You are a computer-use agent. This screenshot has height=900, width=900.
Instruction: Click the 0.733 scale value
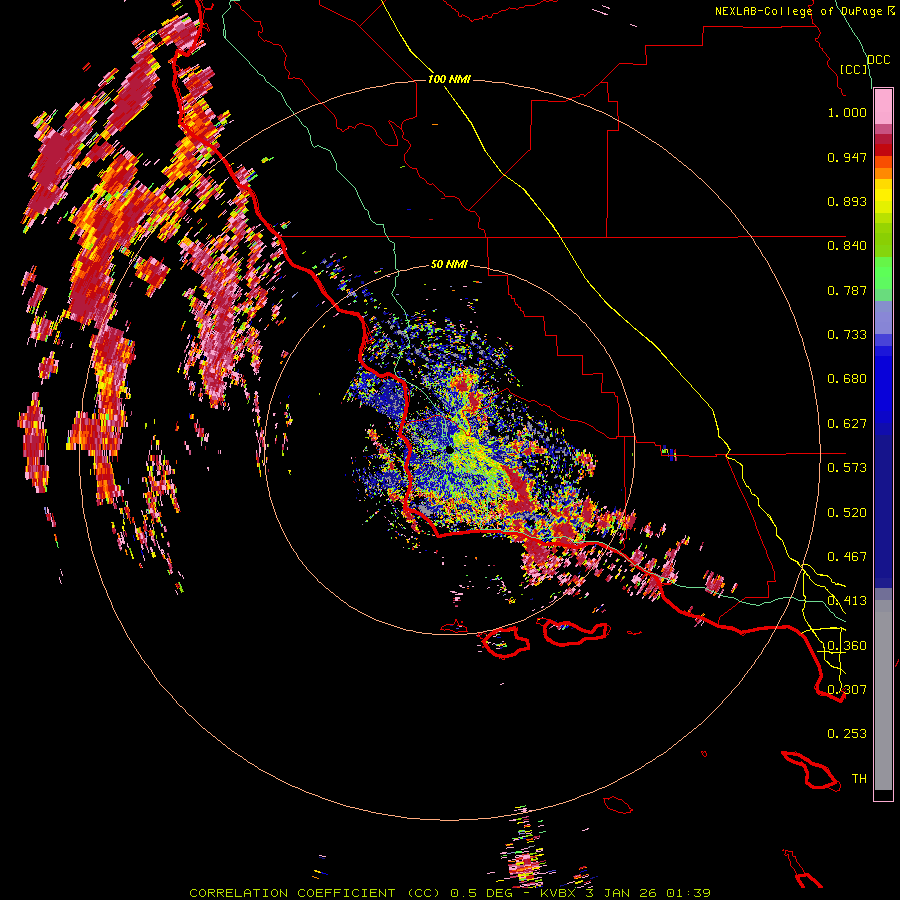pyautogui.click(x=847, y=335)
